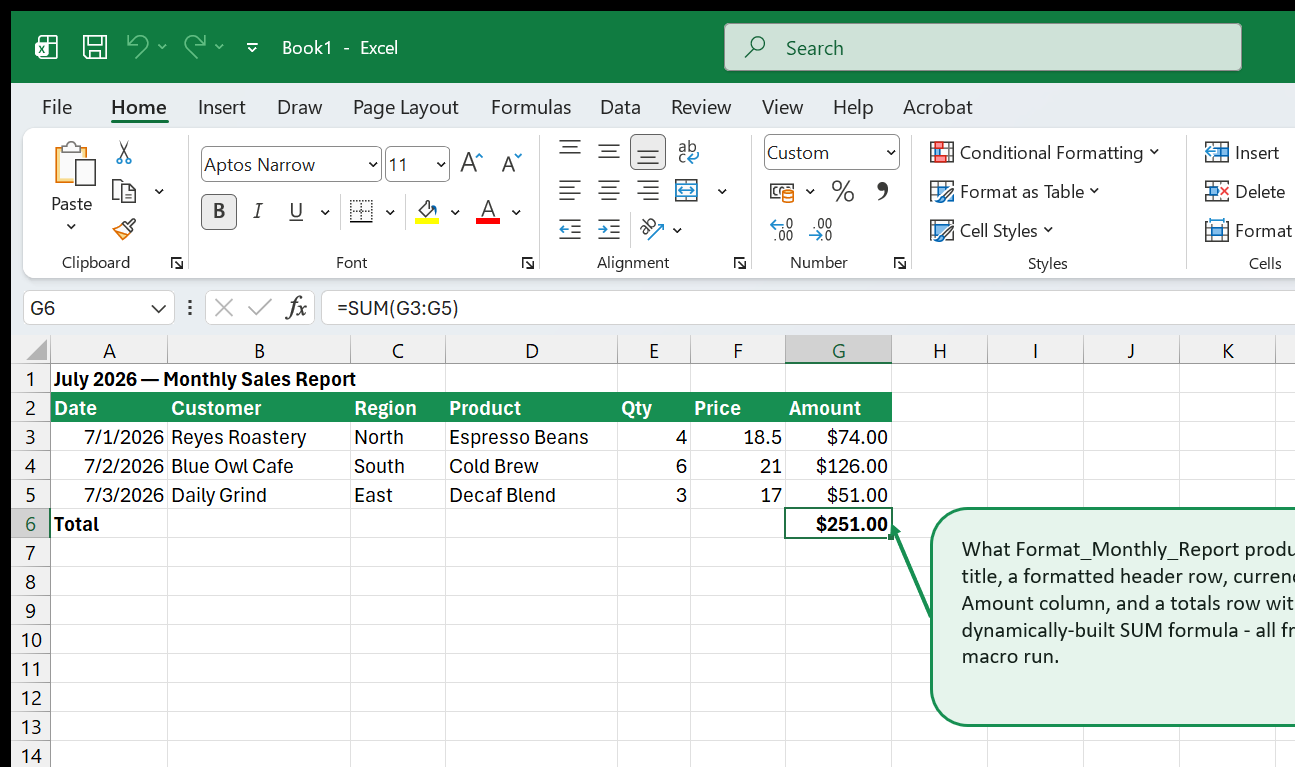
Task: Open Cell Styles gallery
Action: (992, 230)
